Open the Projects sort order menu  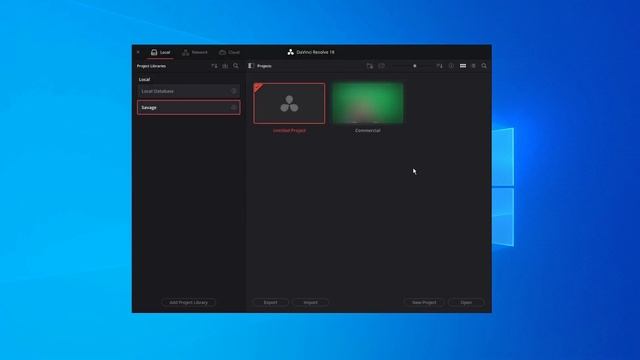(x=440, y=66)
